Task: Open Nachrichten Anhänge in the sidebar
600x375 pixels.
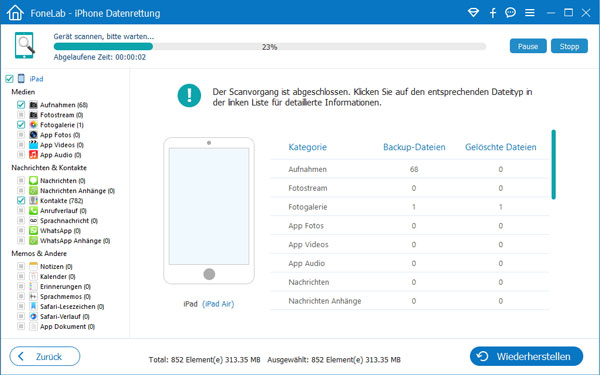Action: coord(77,191)
